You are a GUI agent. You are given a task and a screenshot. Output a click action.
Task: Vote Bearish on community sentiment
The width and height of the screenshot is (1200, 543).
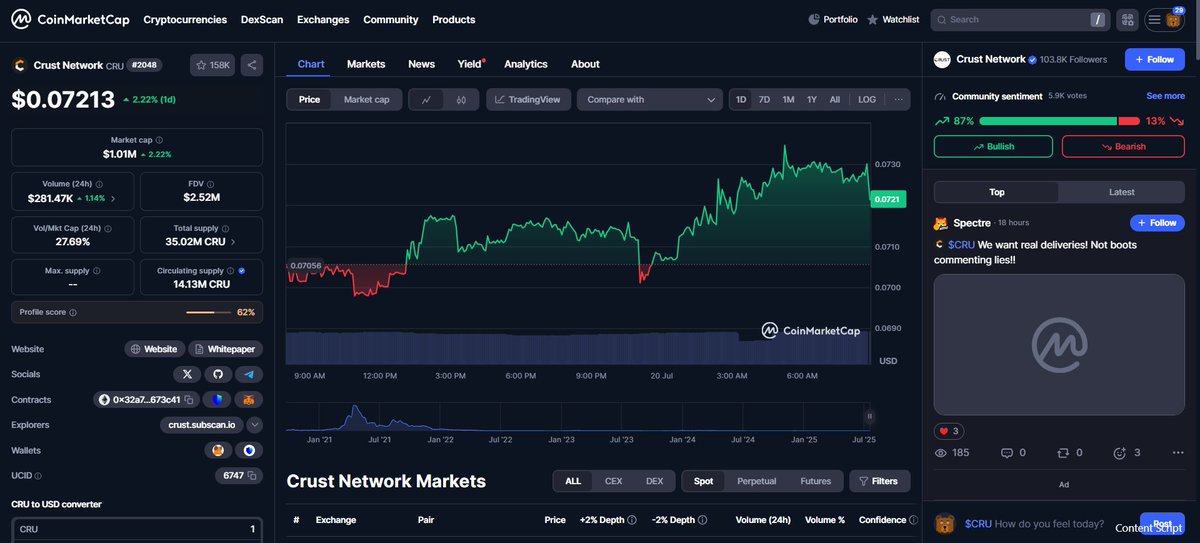point(1123,146)
